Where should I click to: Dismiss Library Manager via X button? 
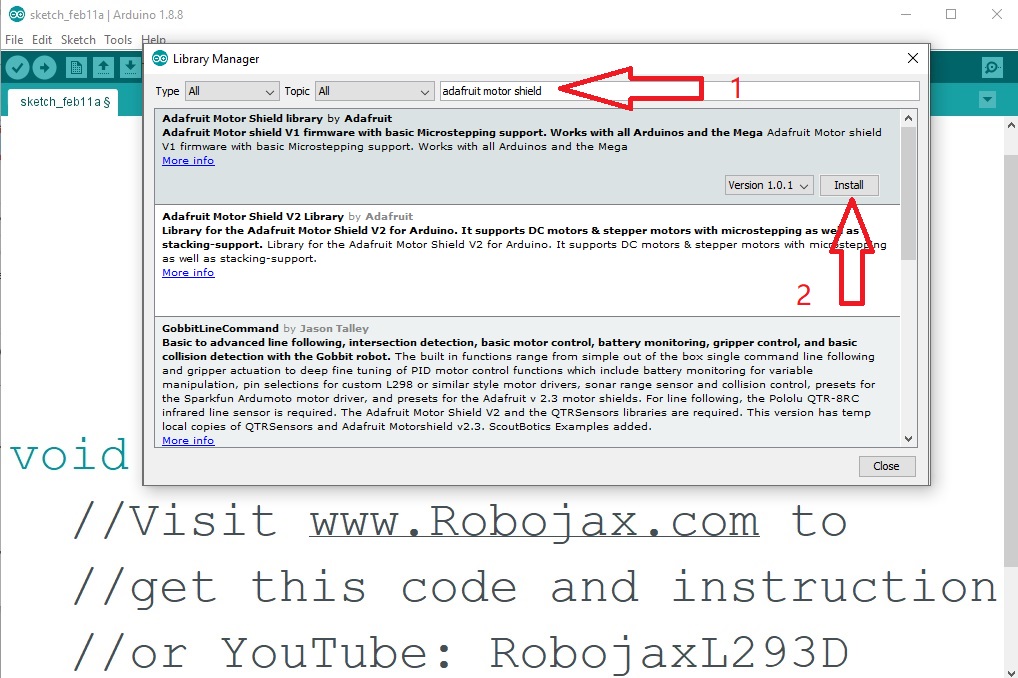coord(913,58)
